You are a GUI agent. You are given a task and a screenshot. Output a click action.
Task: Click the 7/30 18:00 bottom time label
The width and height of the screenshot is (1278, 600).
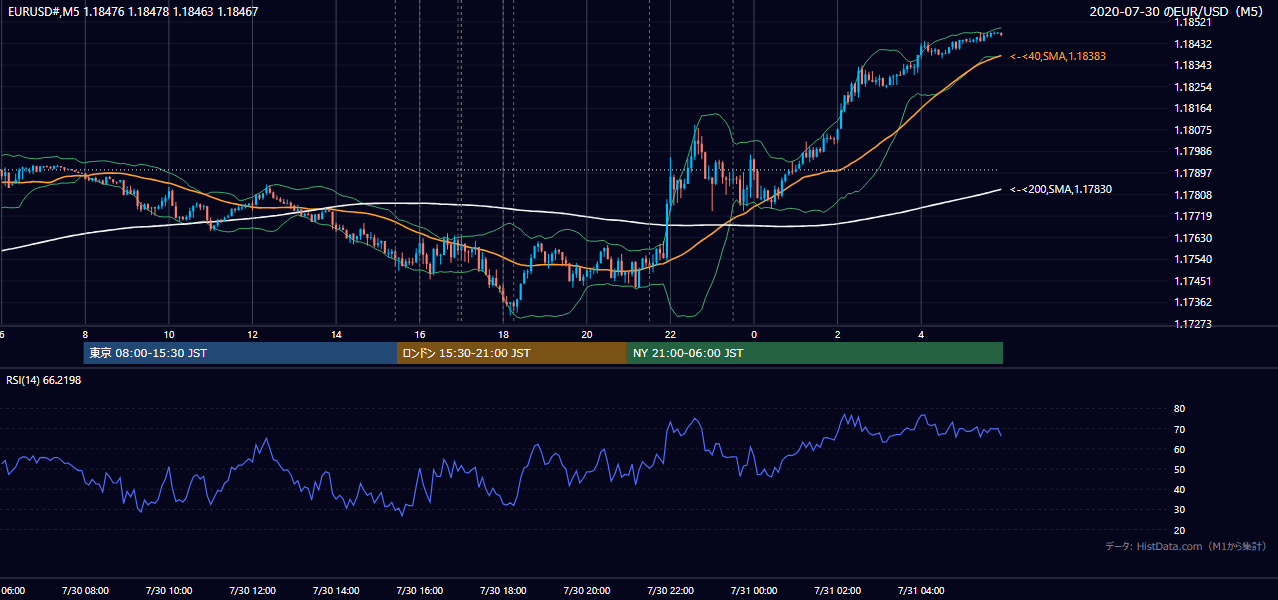503,591
